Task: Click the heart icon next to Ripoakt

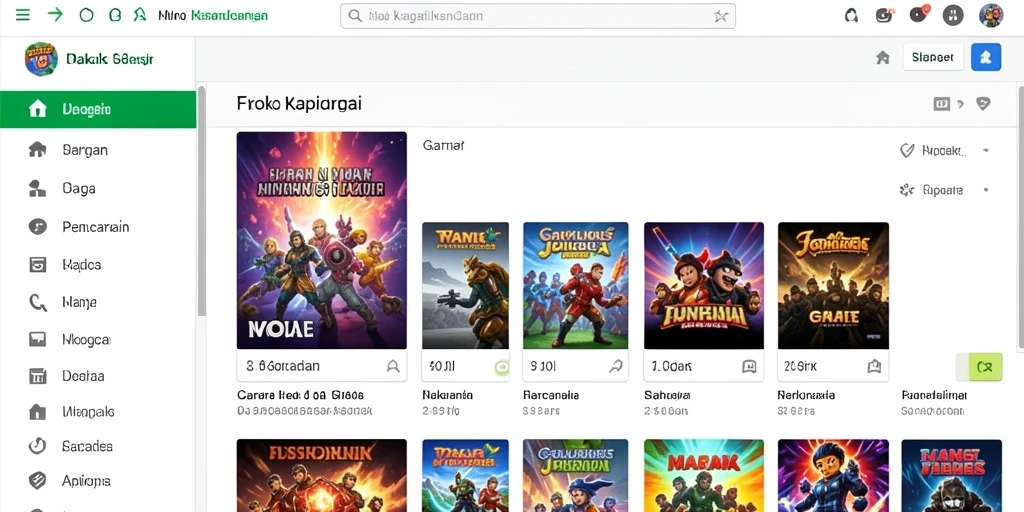Action: (x=907, y=151)
